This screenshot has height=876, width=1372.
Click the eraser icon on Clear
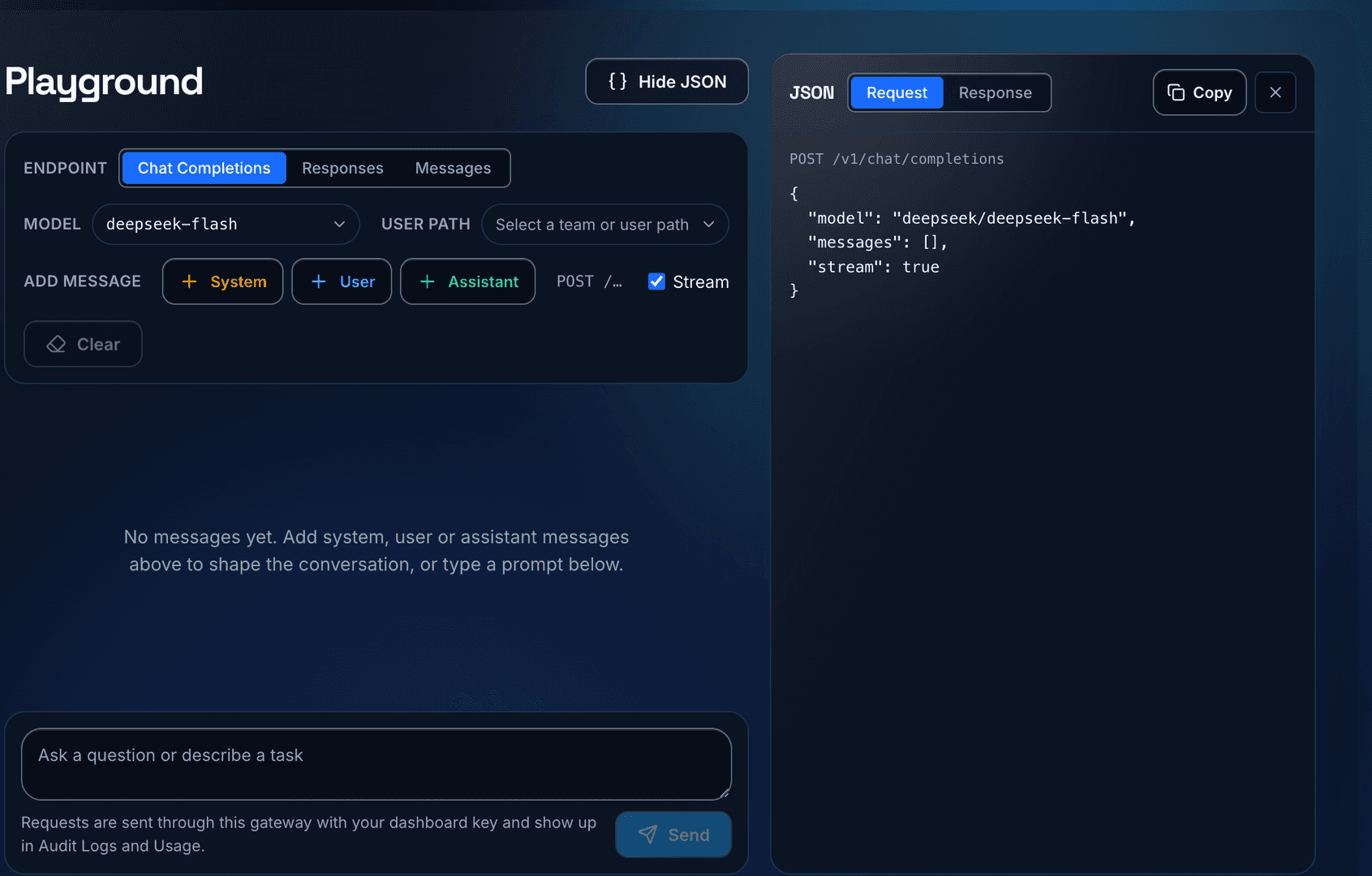pos(56,344)
